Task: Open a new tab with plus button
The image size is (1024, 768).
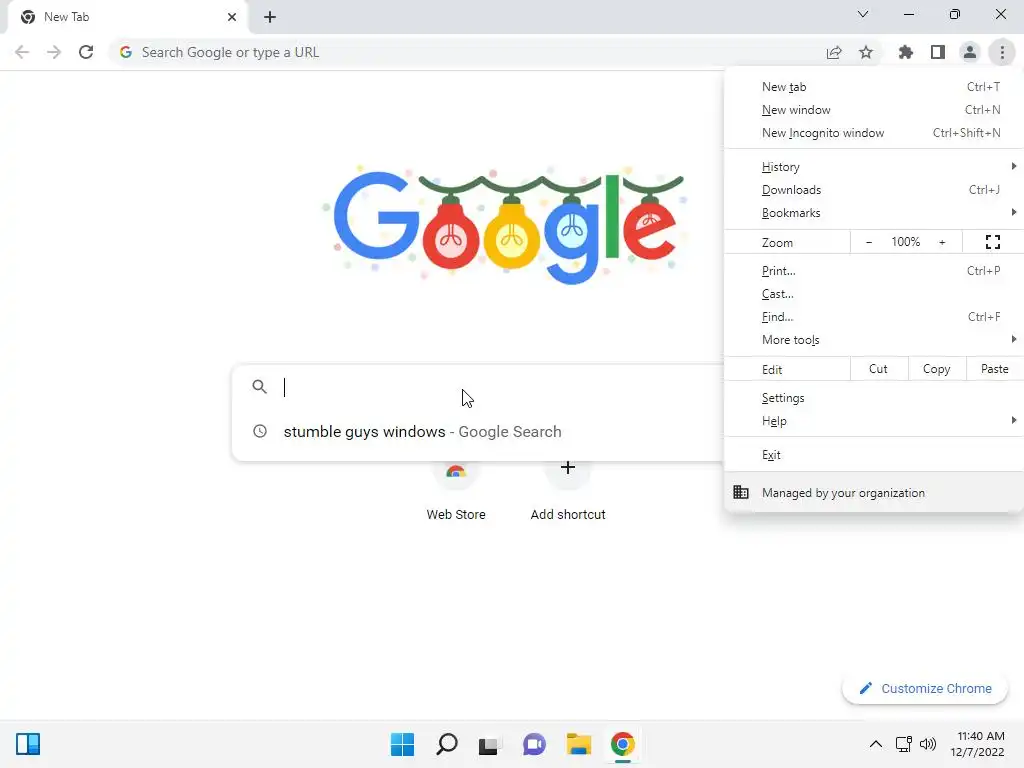Action: [x=270, y=17]
